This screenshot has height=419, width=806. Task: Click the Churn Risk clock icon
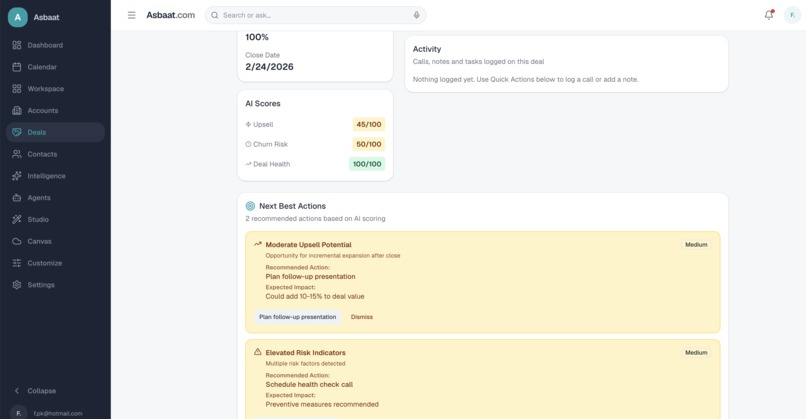[x=248, y=144]
